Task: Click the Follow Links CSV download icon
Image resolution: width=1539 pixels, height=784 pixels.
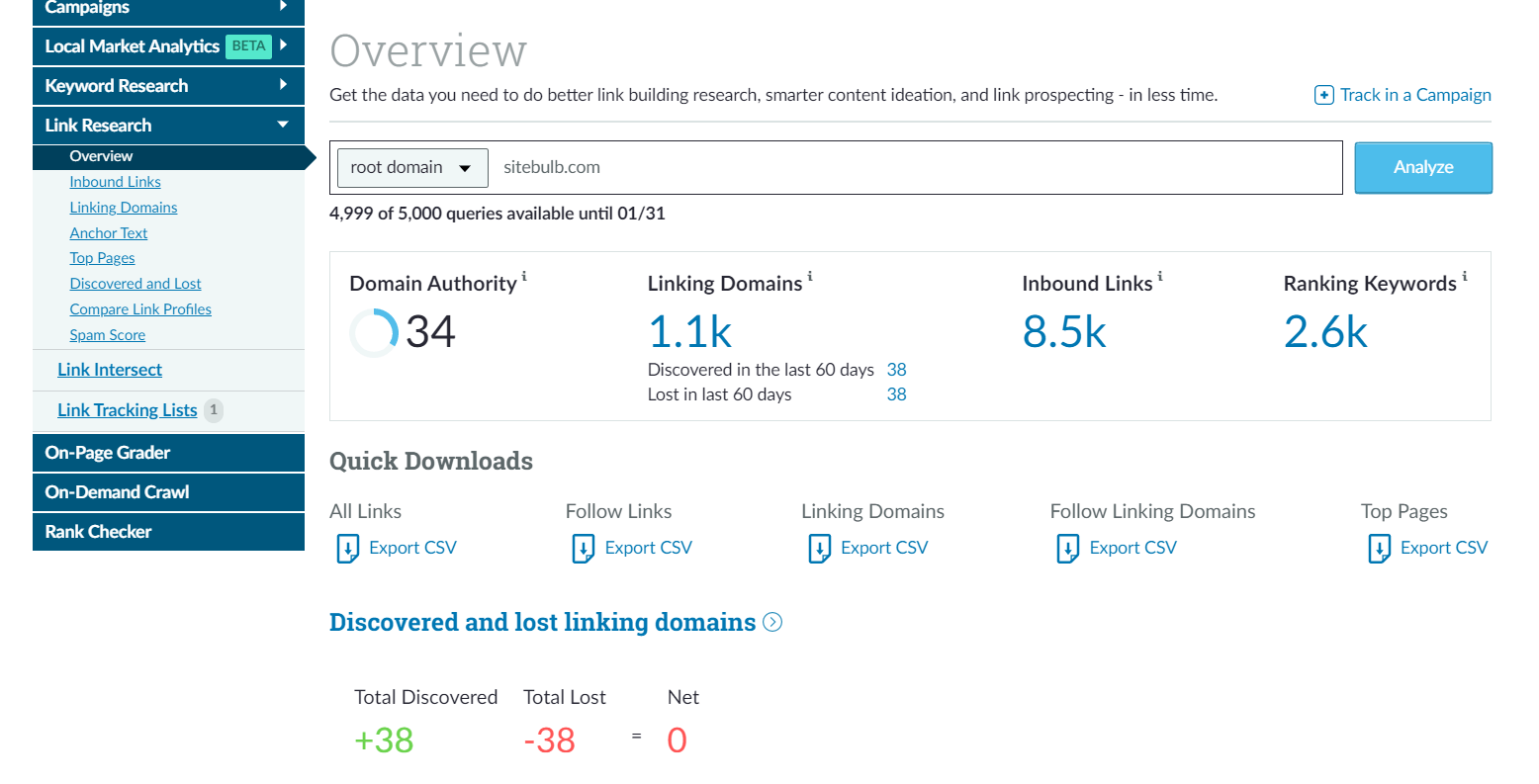Action: click(x=584, y=548)
